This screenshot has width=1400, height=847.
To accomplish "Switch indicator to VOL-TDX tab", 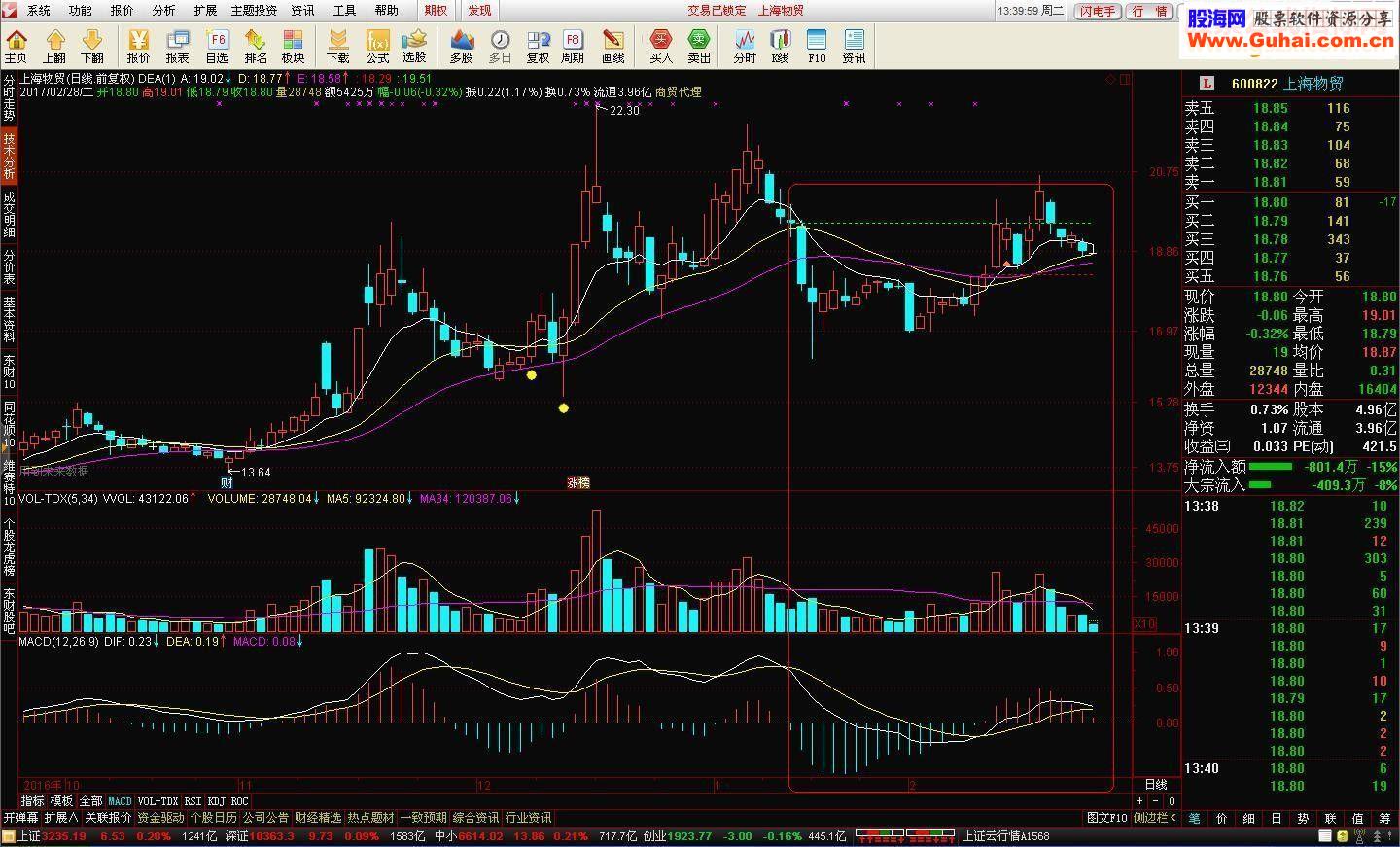I will pos(157,802).
